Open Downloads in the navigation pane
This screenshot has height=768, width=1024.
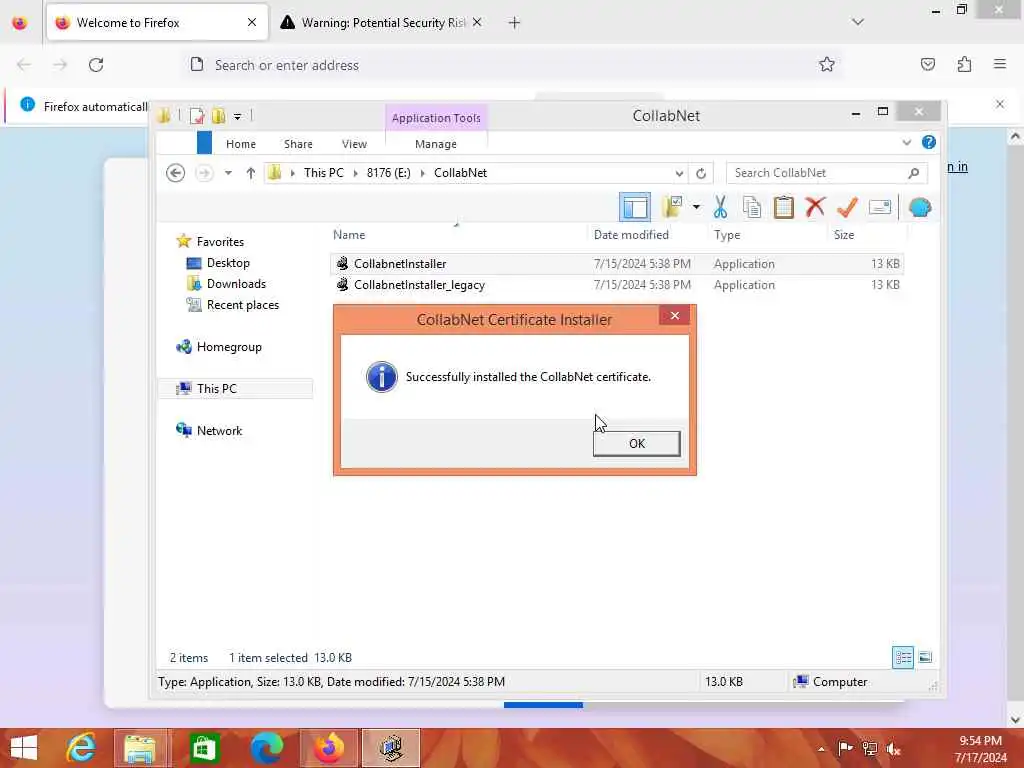coord(236,283)
